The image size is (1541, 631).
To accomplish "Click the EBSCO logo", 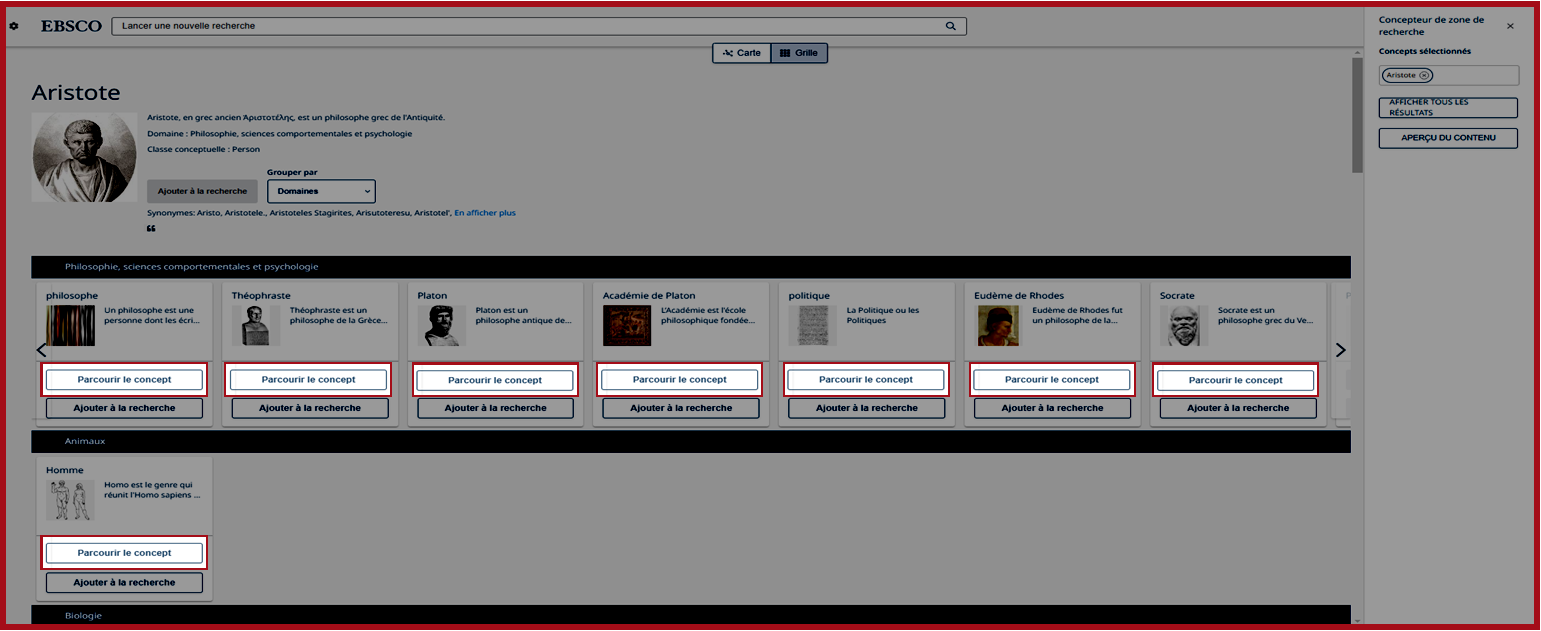I will 71,26.
